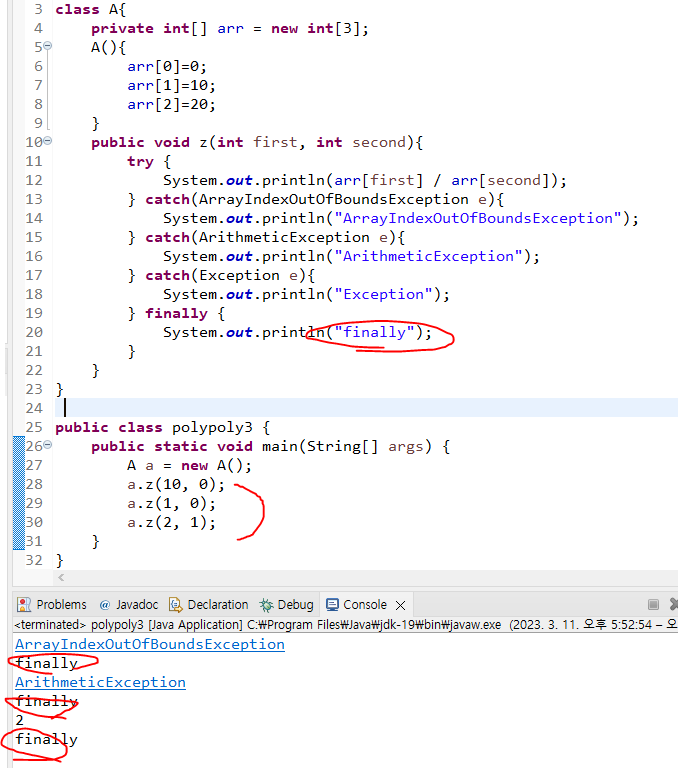Click the console output line "2"
678x768 pixels.
(19, 720)
